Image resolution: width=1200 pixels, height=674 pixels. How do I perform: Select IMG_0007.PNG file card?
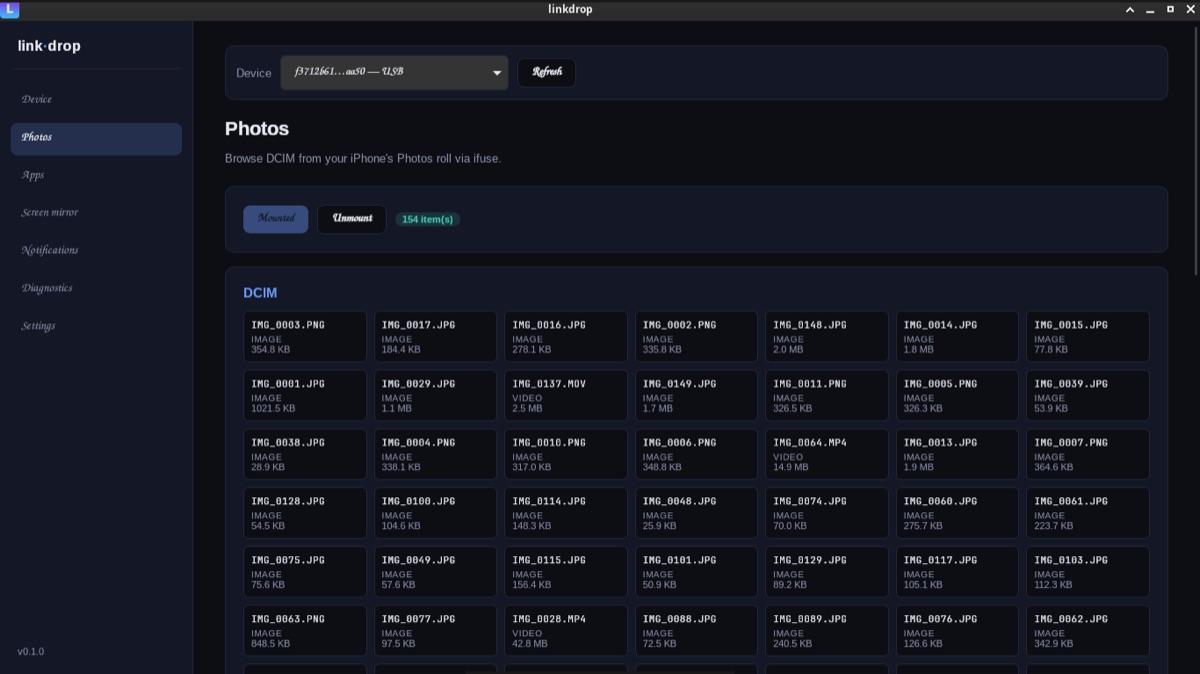[1088, 455]
